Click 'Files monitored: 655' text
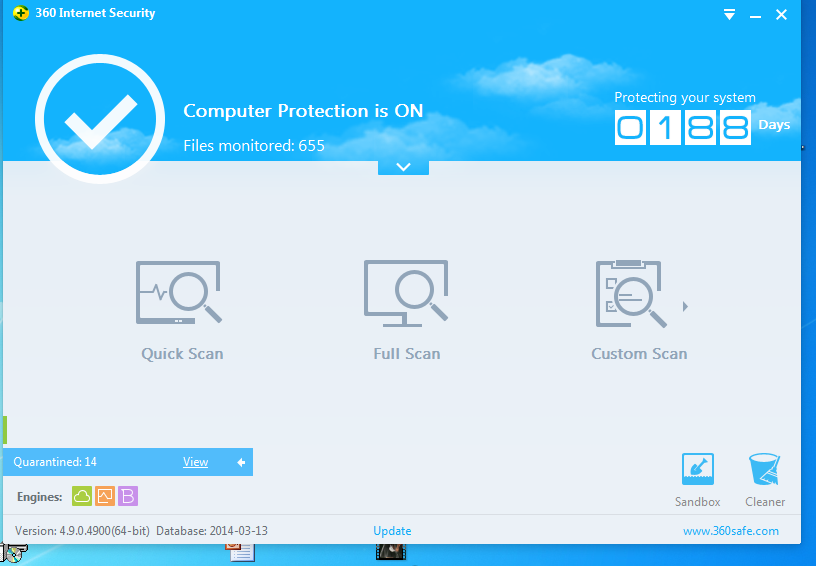The width and height of the screenshot is (816, 566). pos(254,146)
